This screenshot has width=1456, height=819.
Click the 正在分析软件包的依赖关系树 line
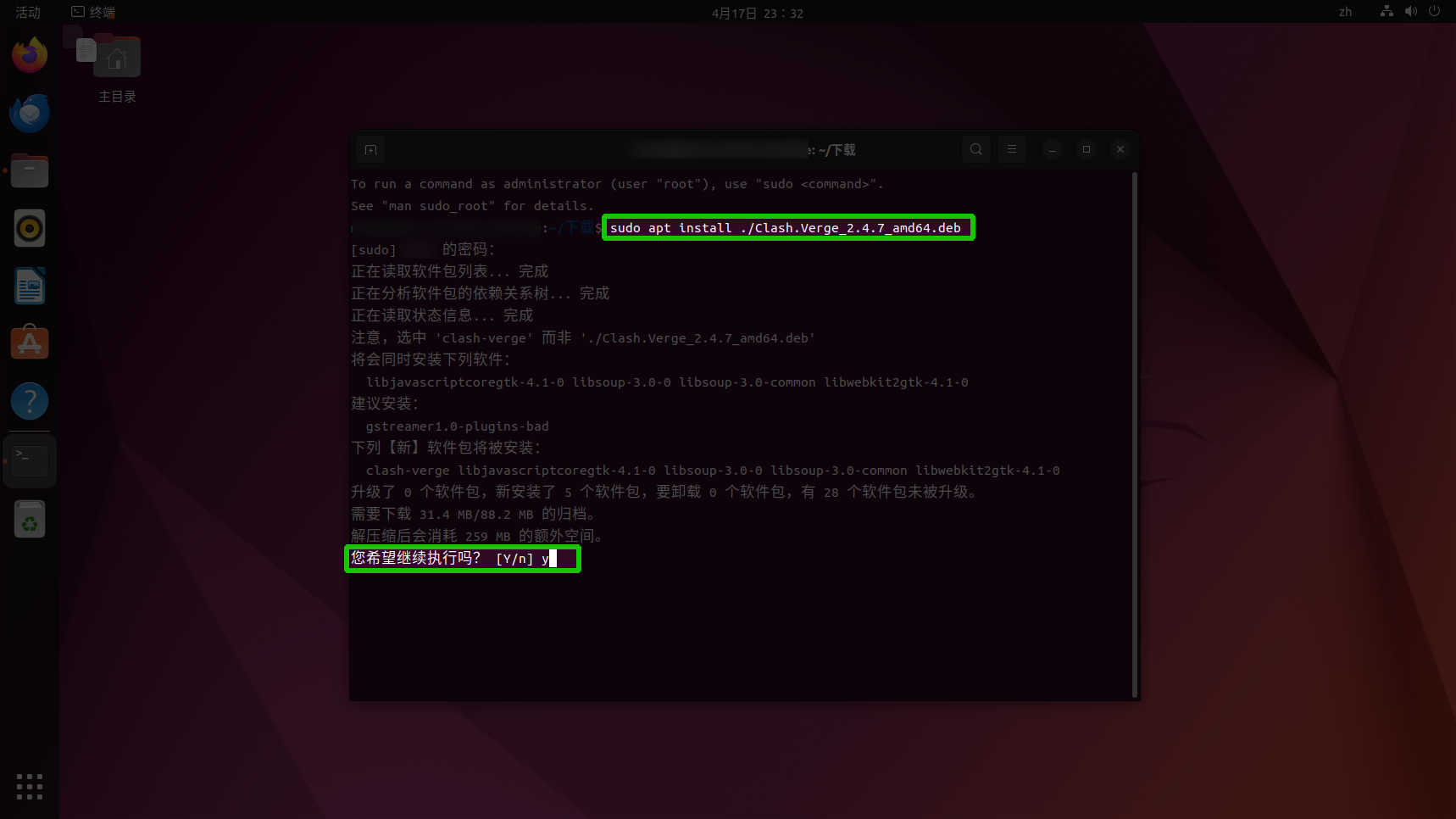481,293
